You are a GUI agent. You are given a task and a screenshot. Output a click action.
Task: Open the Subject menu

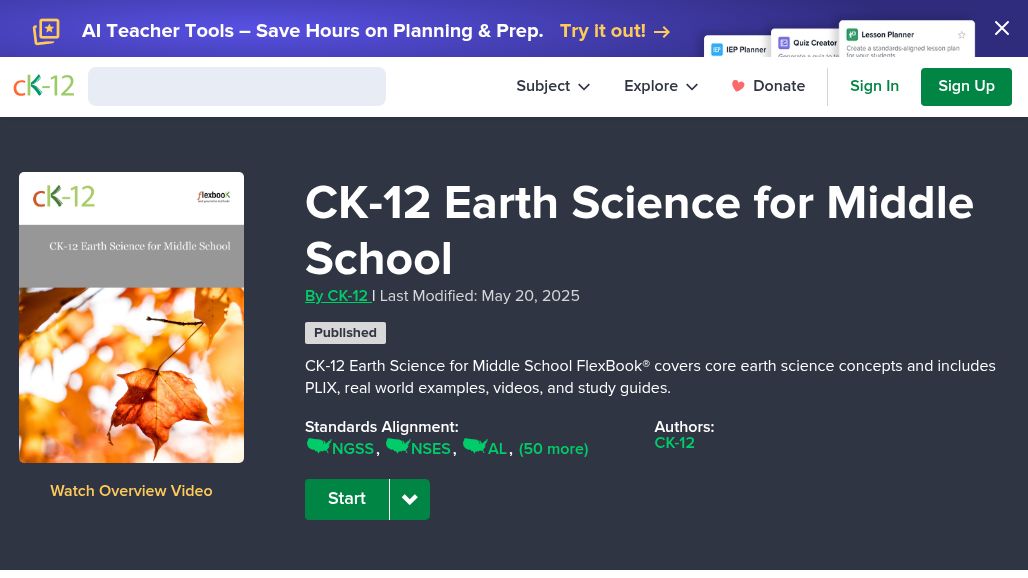coord(543,86)
